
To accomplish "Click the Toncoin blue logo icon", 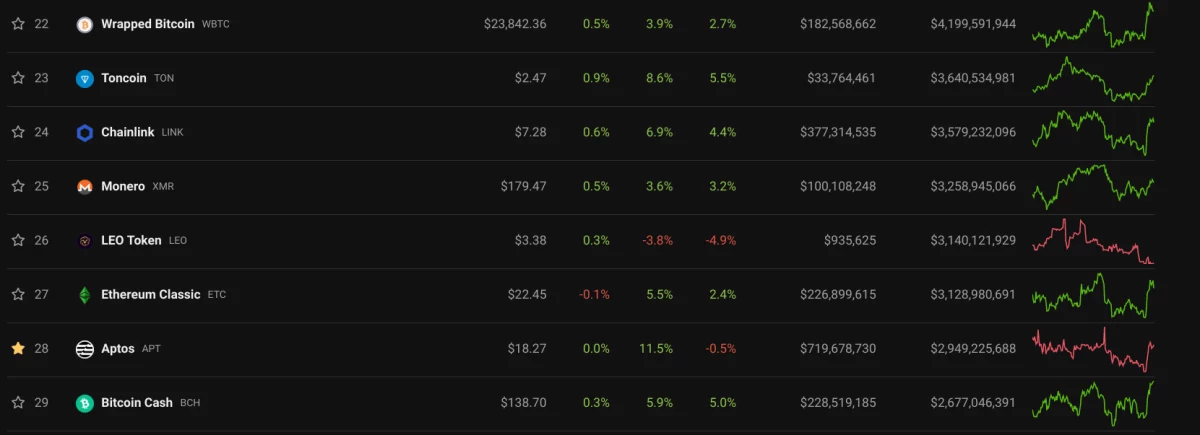I will point(85,78).
